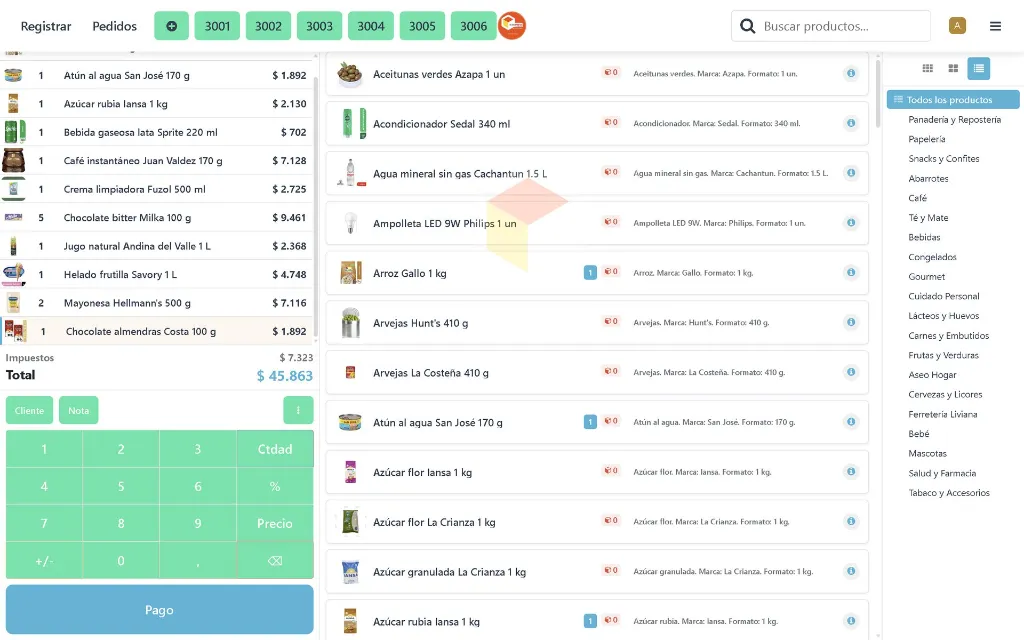Click numpad key 5
The height and width of the screenshot is (640, 1024).
pyautogui.click(x=121, y=486)
